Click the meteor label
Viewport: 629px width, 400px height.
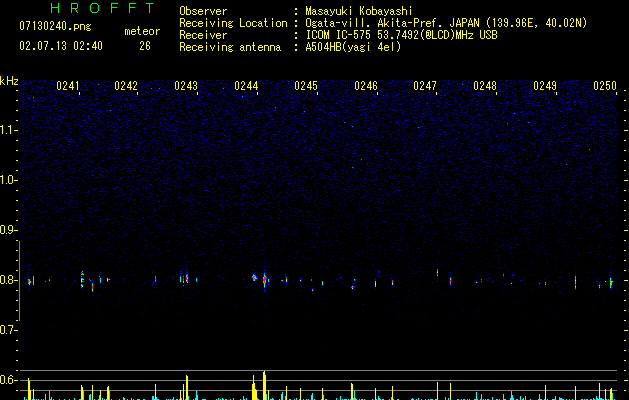pos(142,31)
